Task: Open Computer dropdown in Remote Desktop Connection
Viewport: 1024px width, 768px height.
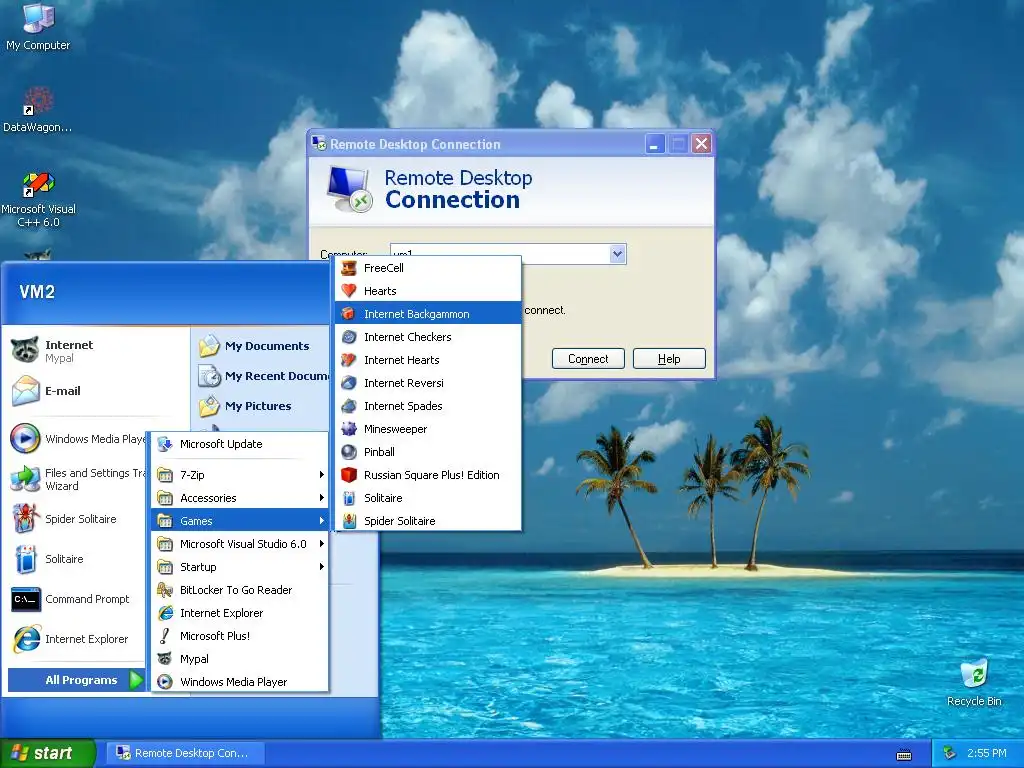Action: point(617,253)
